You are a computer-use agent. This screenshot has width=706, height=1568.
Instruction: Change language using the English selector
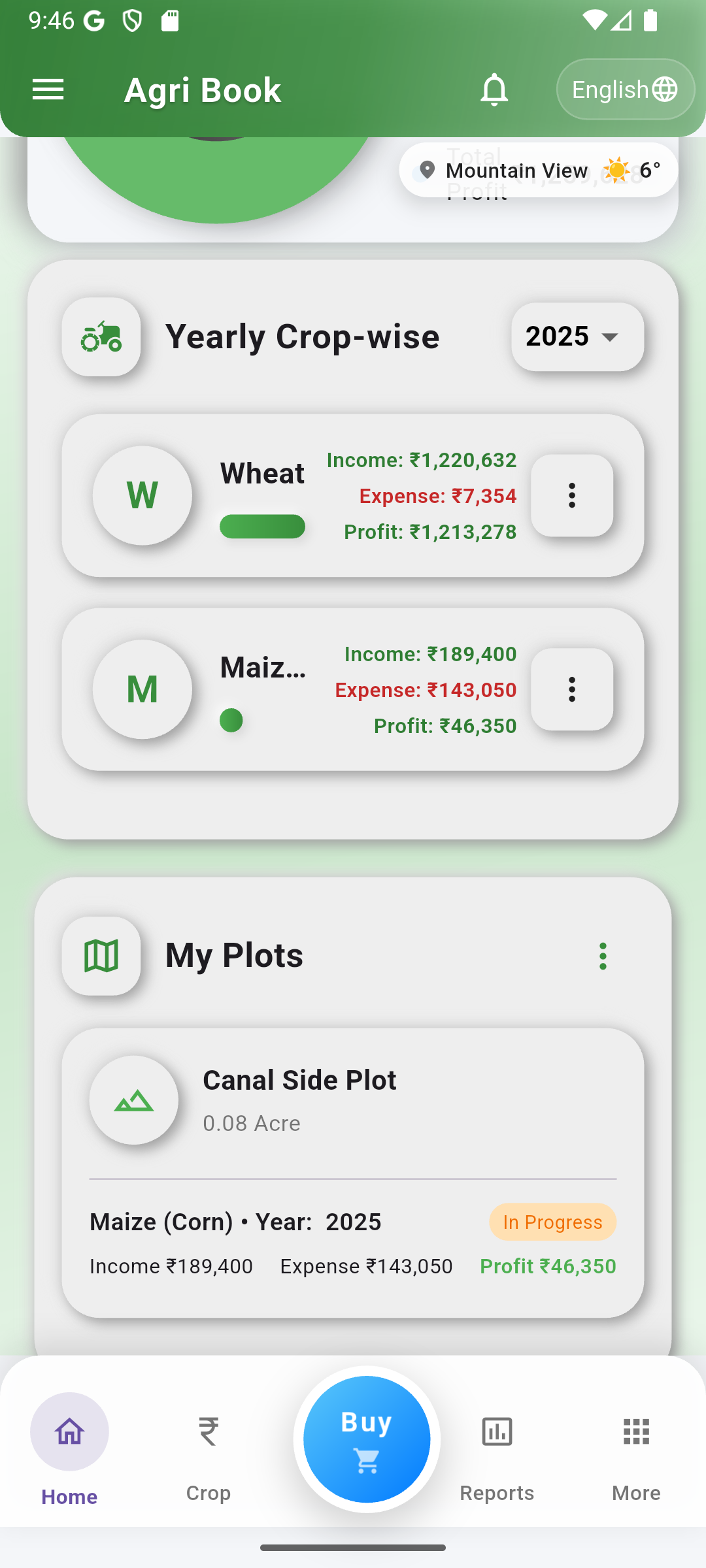click(x=625, y=90)
